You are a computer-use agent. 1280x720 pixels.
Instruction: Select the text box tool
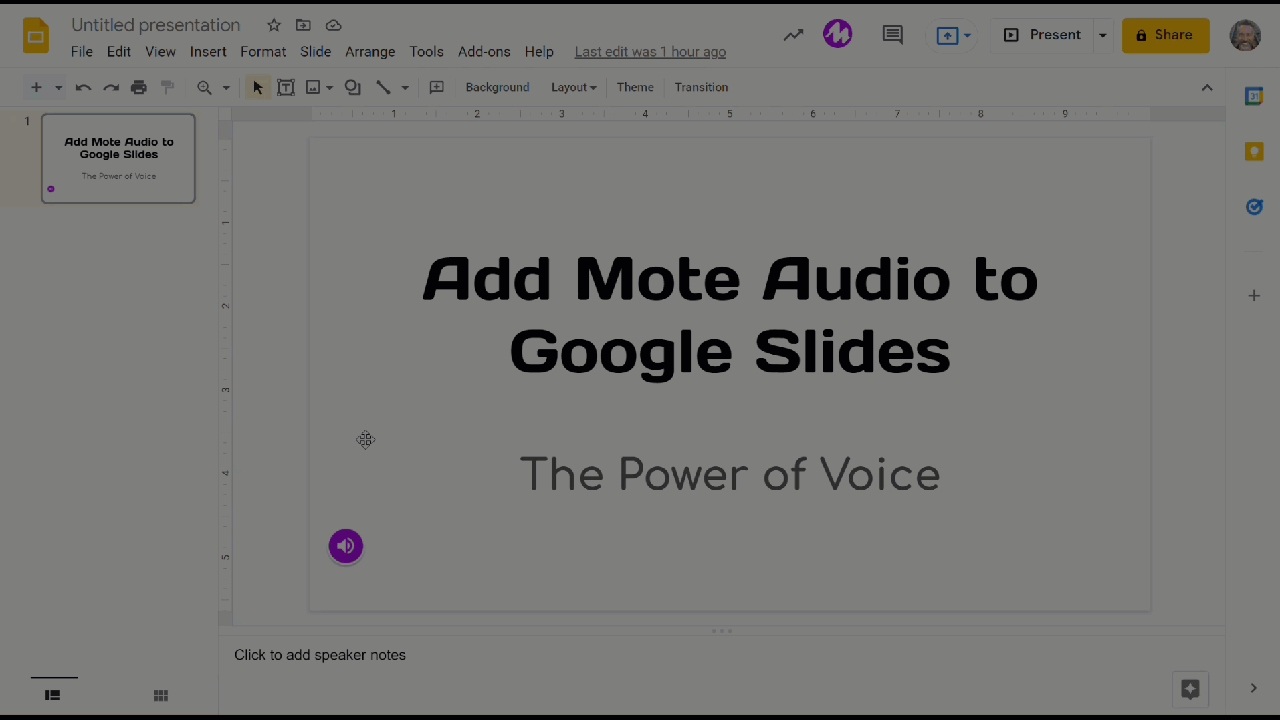click(x=286, y=88)
